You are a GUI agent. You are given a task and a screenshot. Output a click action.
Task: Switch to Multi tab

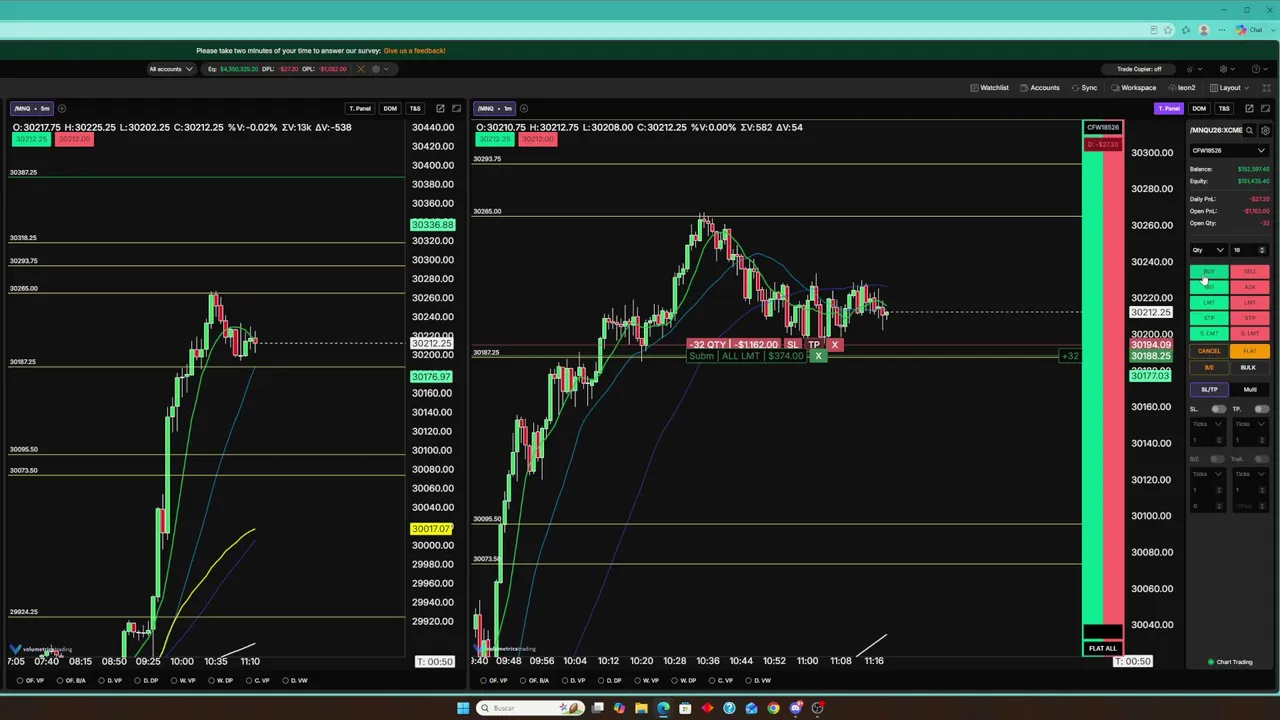tap(1250, 389)
